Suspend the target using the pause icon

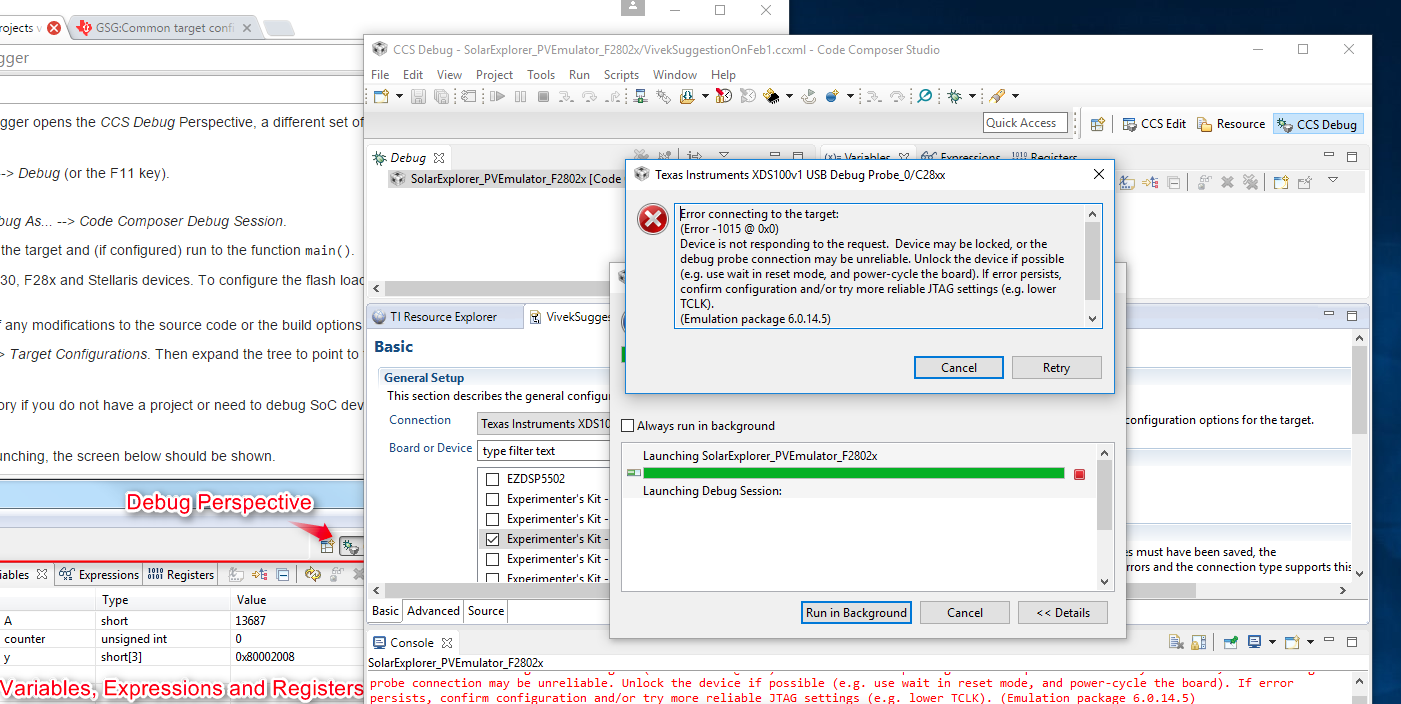(521, 96)
